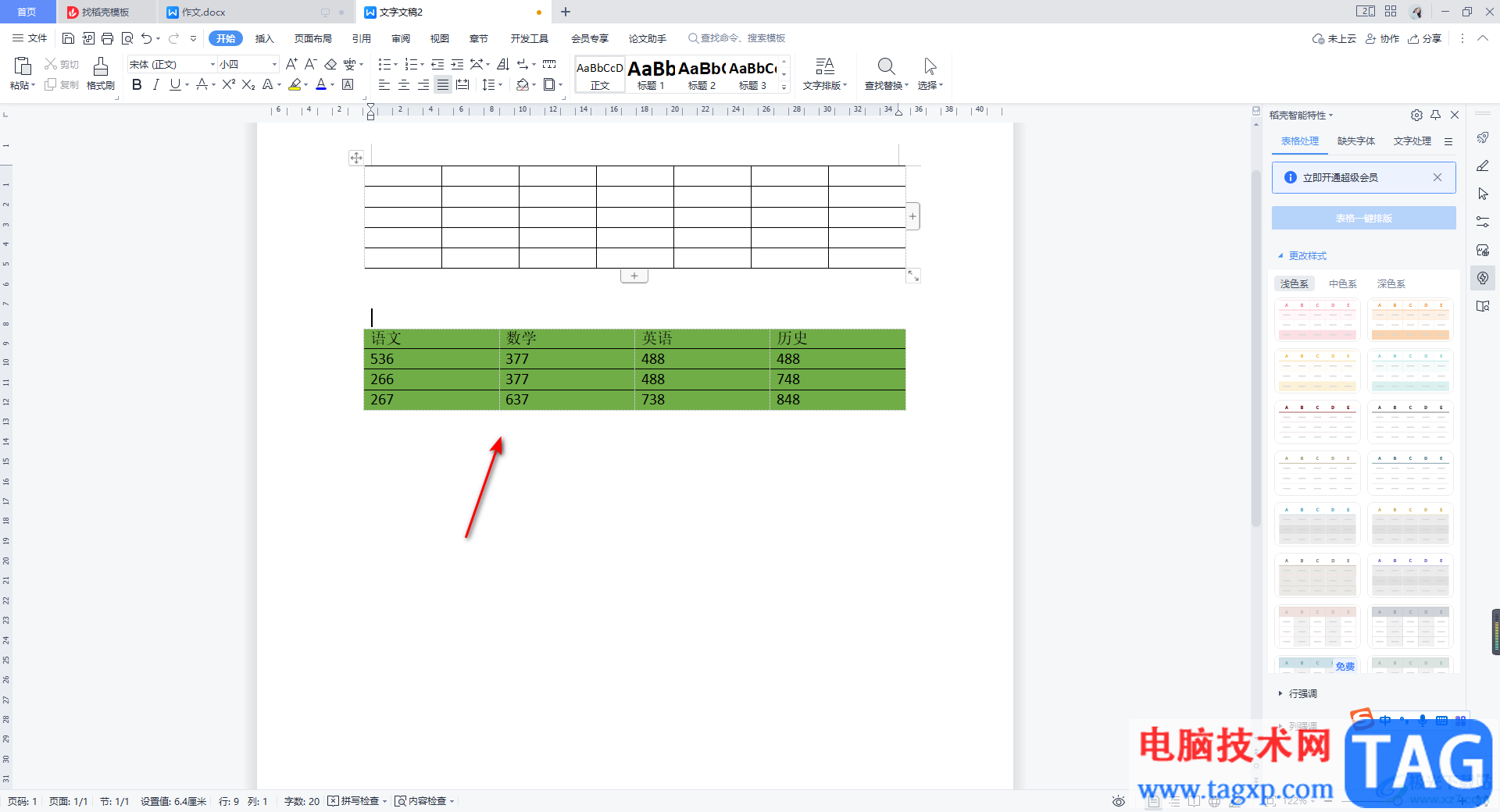Click the sliders settings icon in right sidebar
The height and width of the screenshot is (812, 1500).
[1483, 222]
